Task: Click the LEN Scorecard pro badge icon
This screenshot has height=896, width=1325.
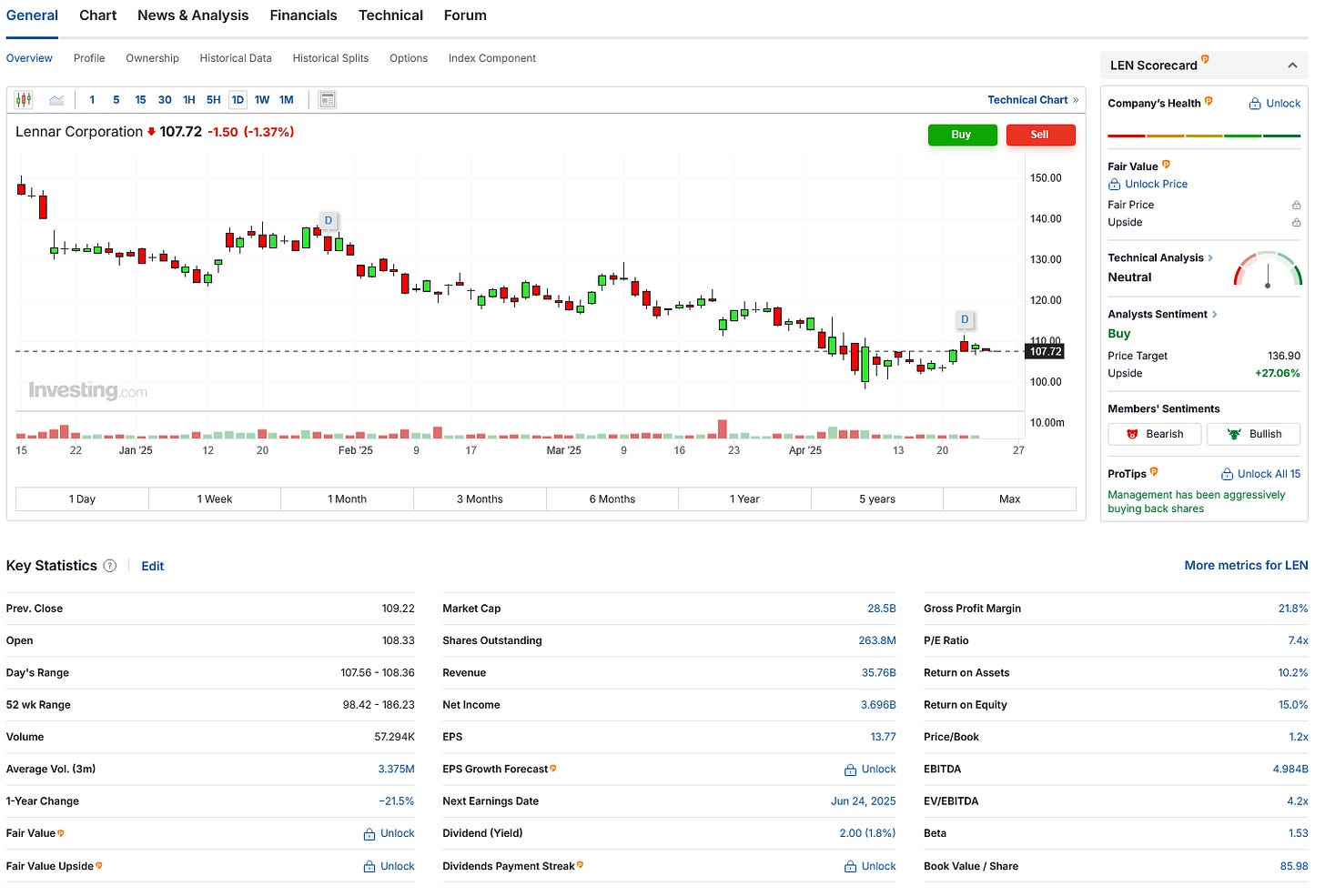Action: click(1205, 60)
